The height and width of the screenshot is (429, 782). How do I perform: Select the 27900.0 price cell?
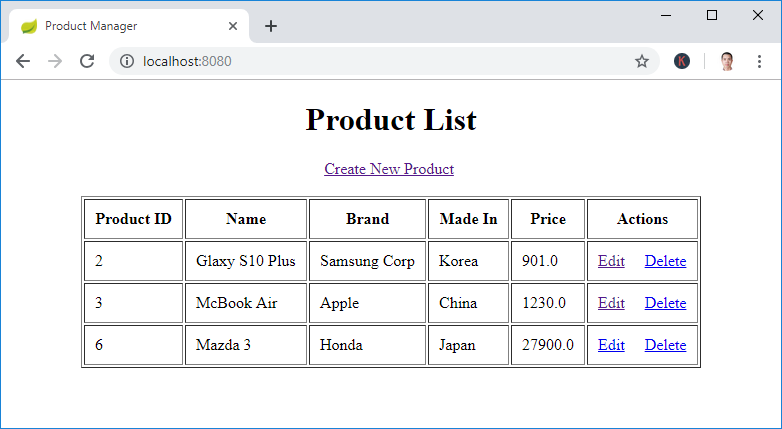pos(548,345)
